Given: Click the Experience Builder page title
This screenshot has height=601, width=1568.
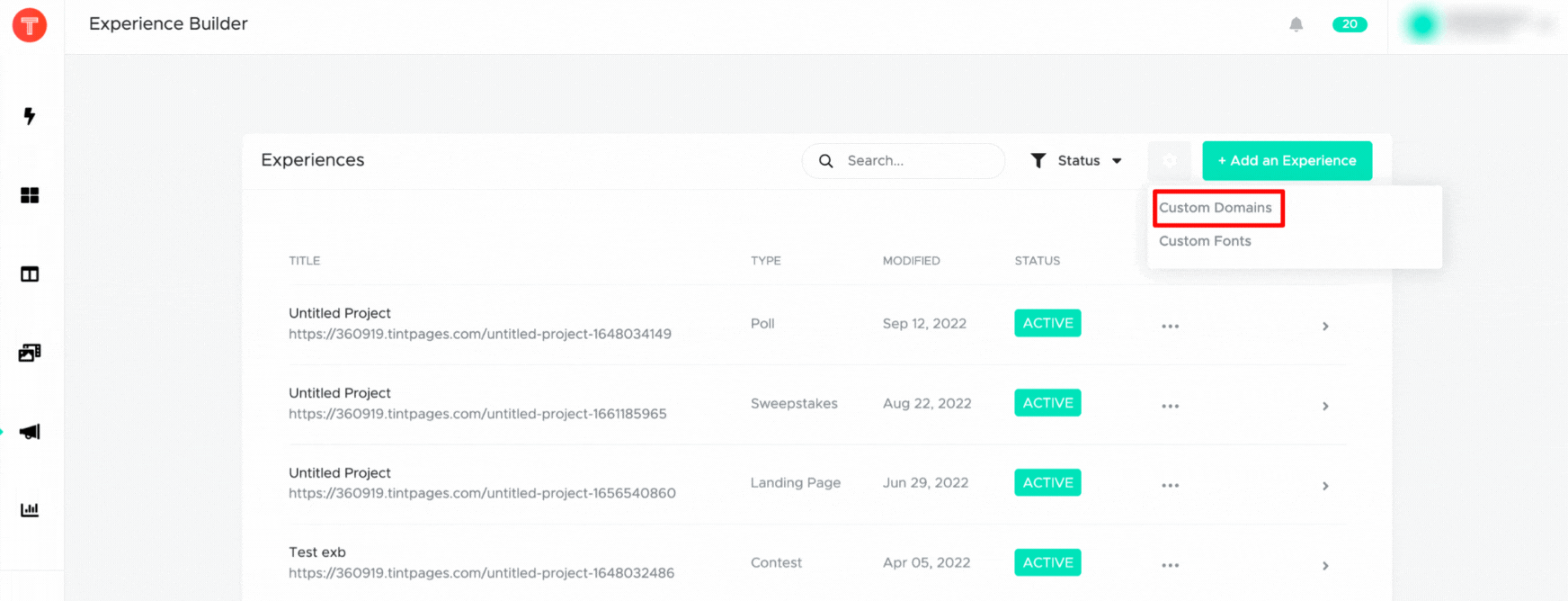Looking at the screenshot, I should [168, 24].
